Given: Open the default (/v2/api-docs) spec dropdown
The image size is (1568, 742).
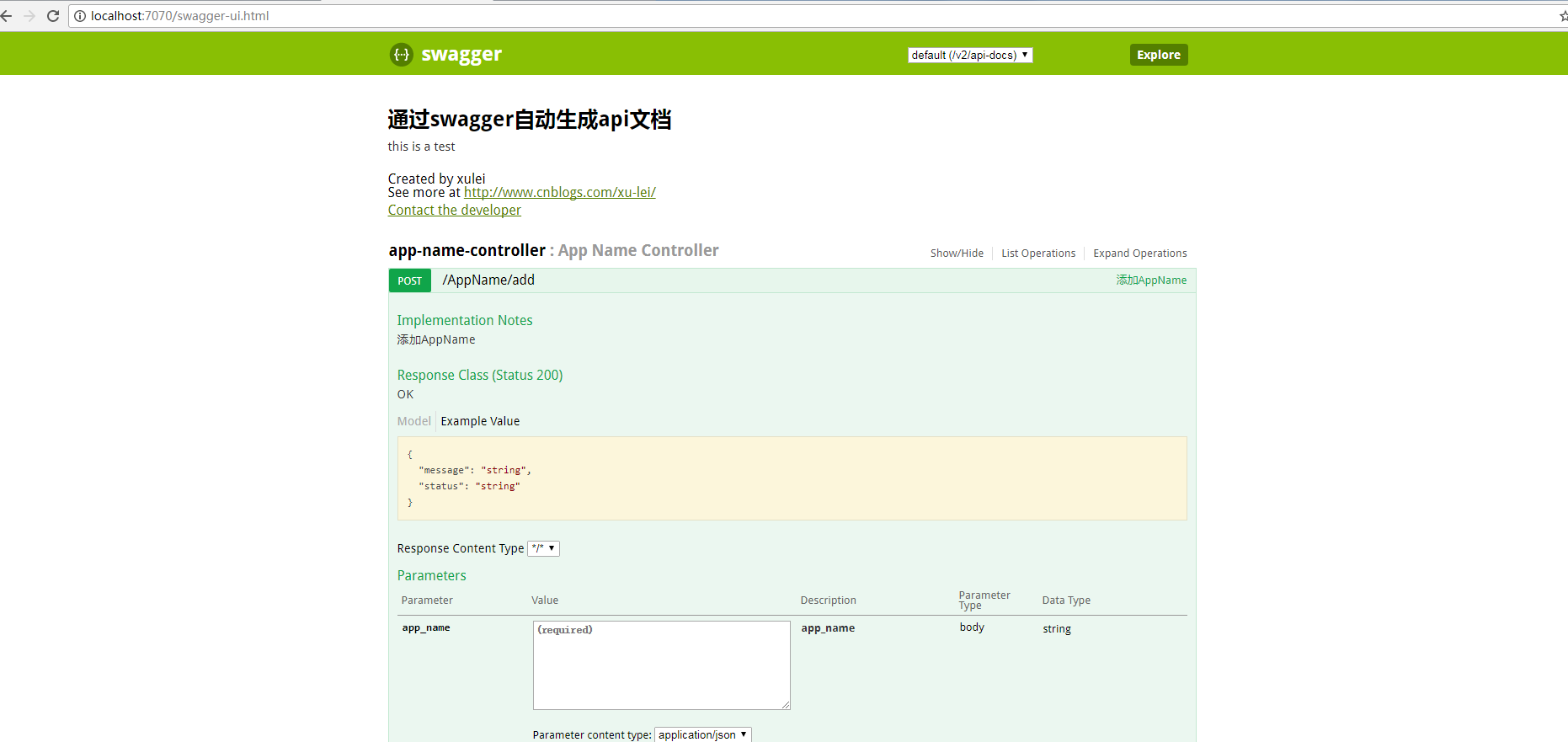Looking at the screenshot, I should tap(970, 55).
